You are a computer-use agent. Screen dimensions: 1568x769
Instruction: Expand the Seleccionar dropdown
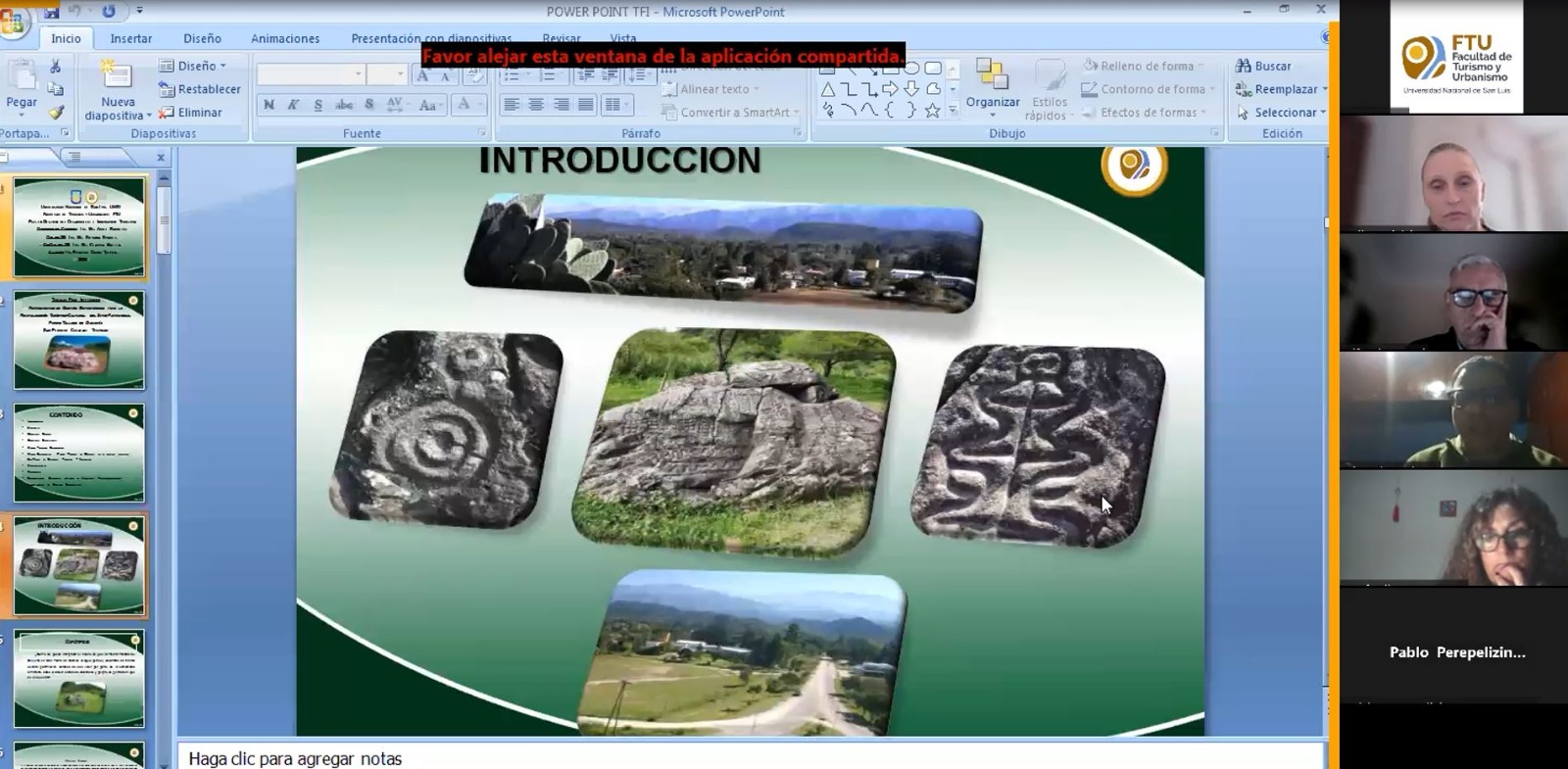coord(1282,113)
